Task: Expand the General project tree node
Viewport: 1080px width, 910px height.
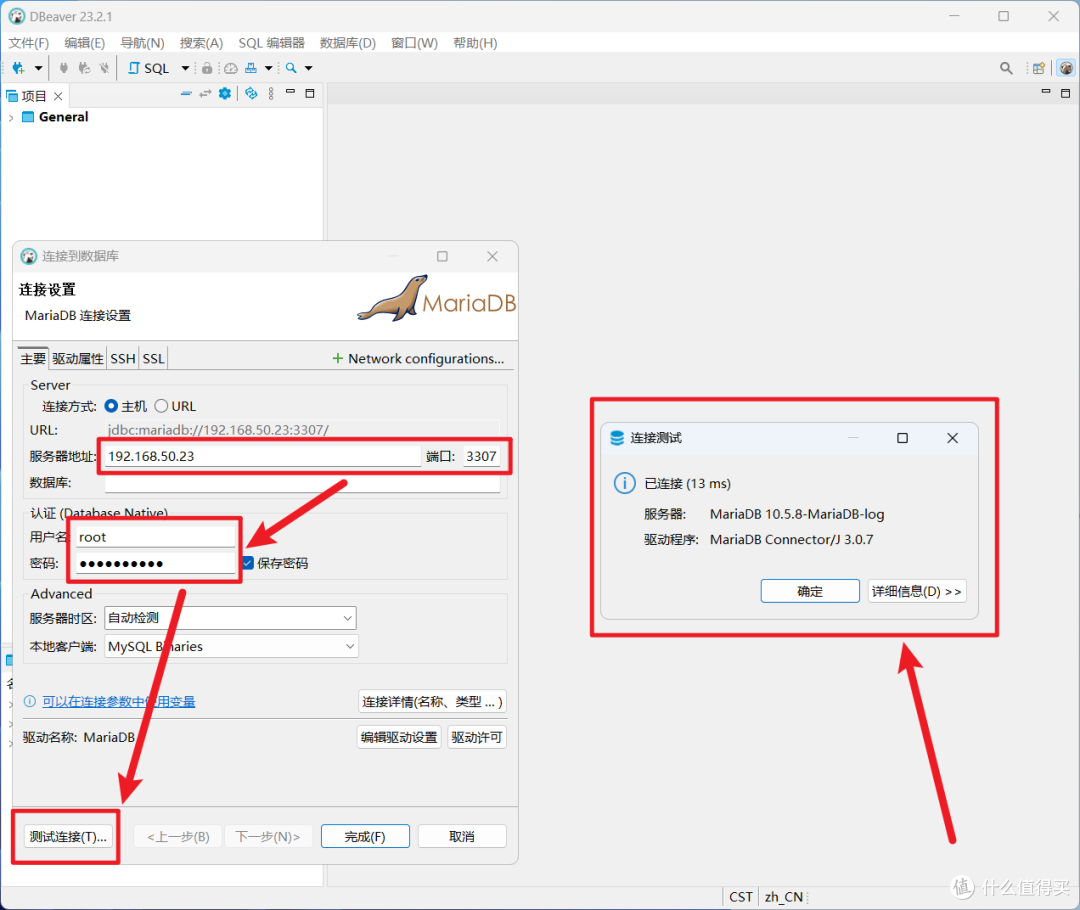Action: click(x=11, y=118)
